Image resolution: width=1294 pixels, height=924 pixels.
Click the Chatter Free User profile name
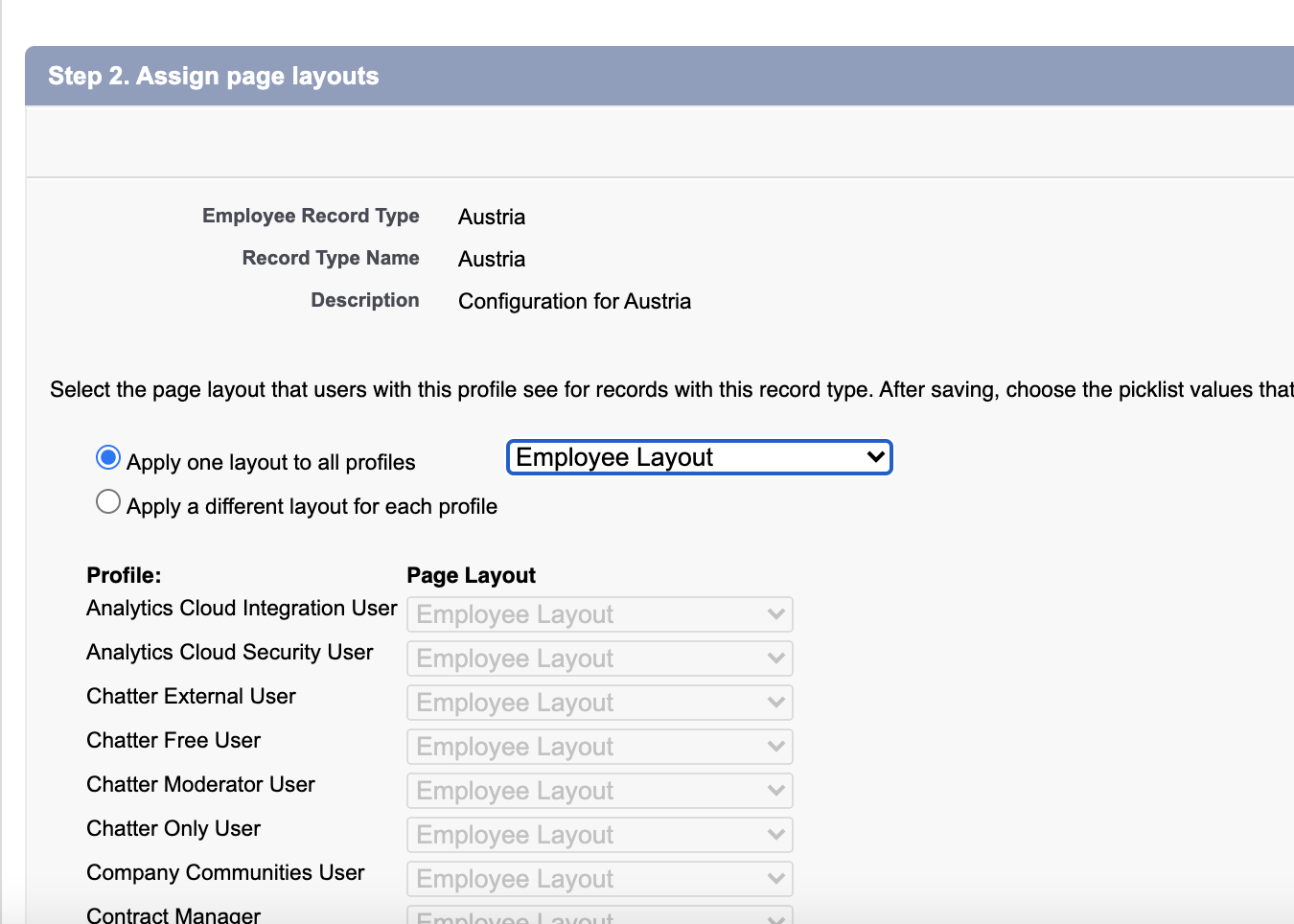(x=173, y=741)
